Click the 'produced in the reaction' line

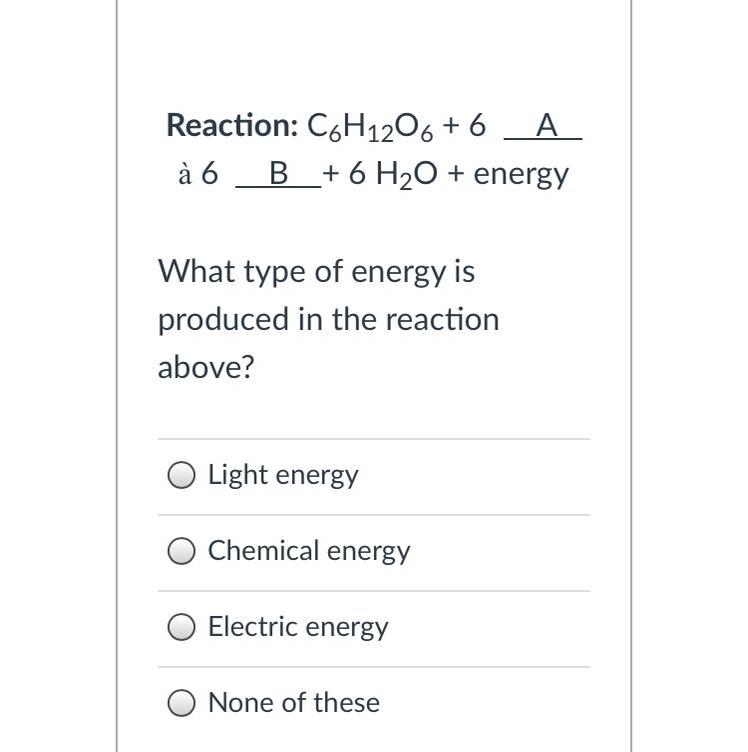(328, 320)
